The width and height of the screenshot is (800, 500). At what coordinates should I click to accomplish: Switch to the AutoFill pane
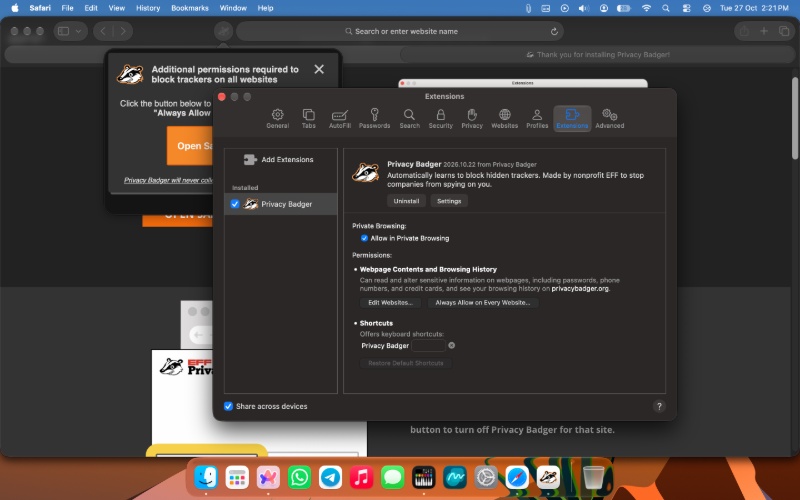coord(340,118)
